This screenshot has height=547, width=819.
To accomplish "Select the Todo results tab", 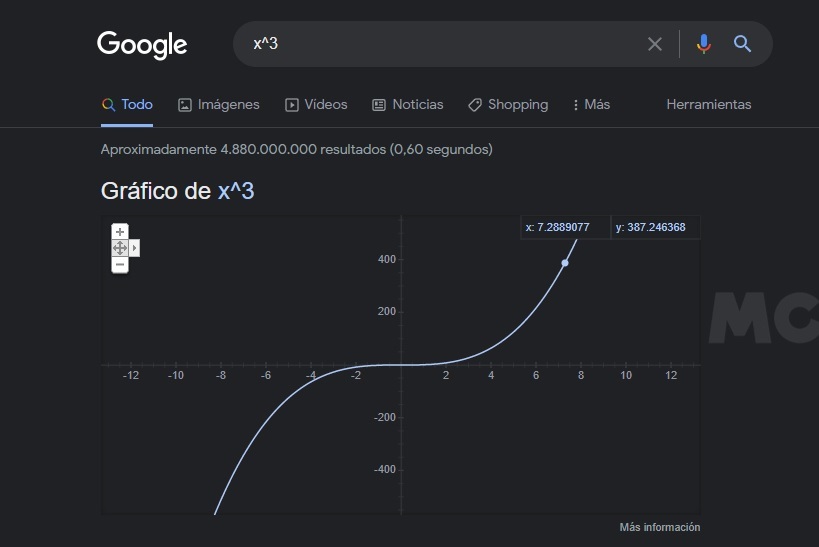I will point(127,105).
